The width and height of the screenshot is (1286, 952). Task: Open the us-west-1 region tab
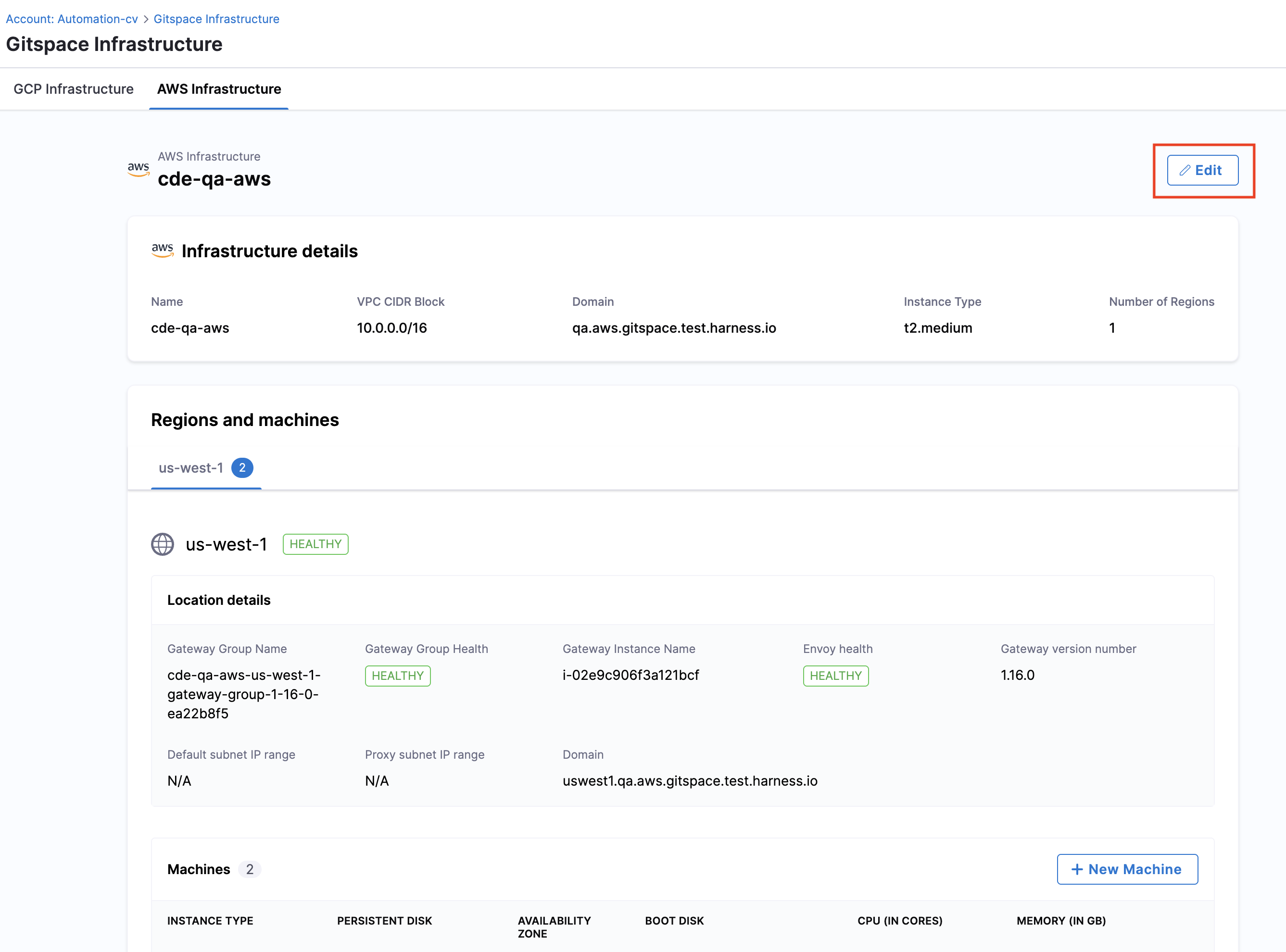click(x=191, y=467)
